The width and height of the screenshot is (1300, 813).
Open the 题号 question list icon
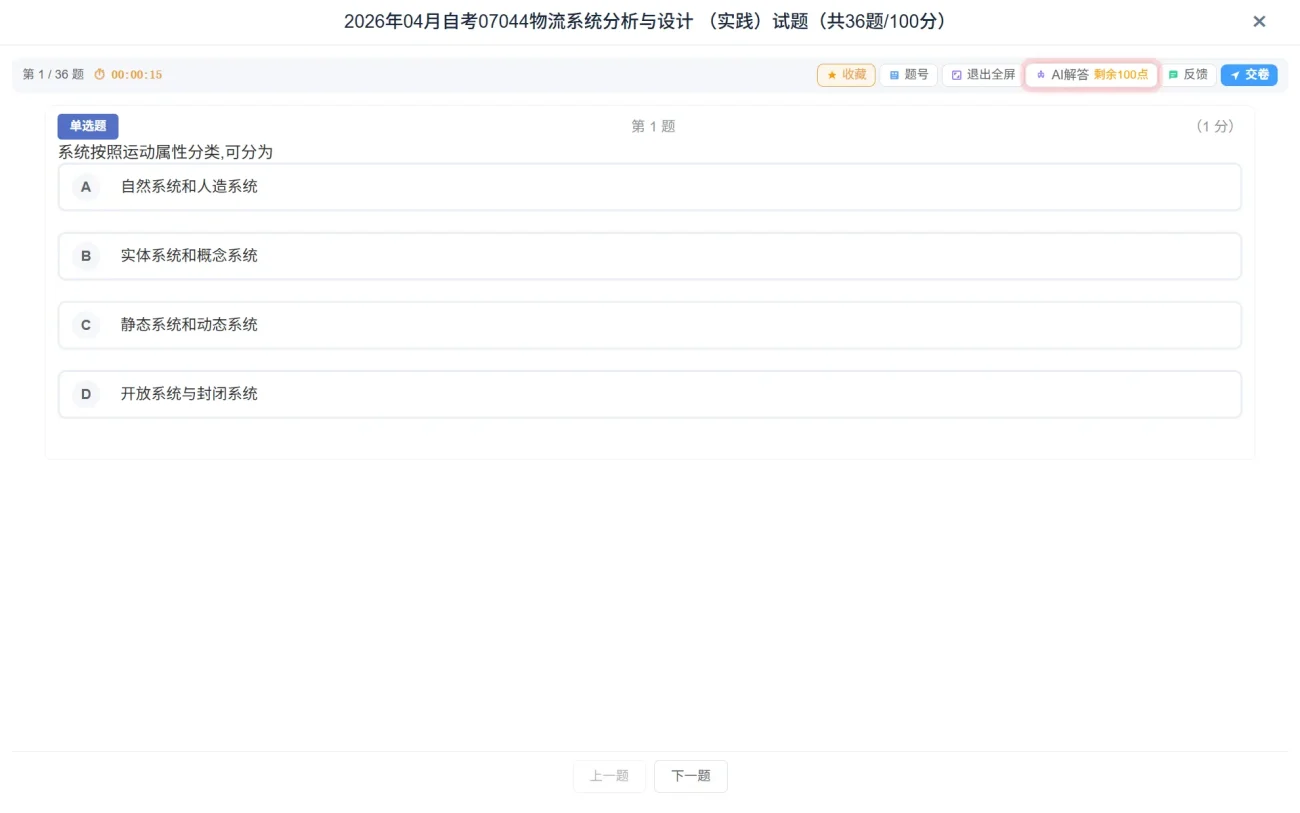[894, 75]
